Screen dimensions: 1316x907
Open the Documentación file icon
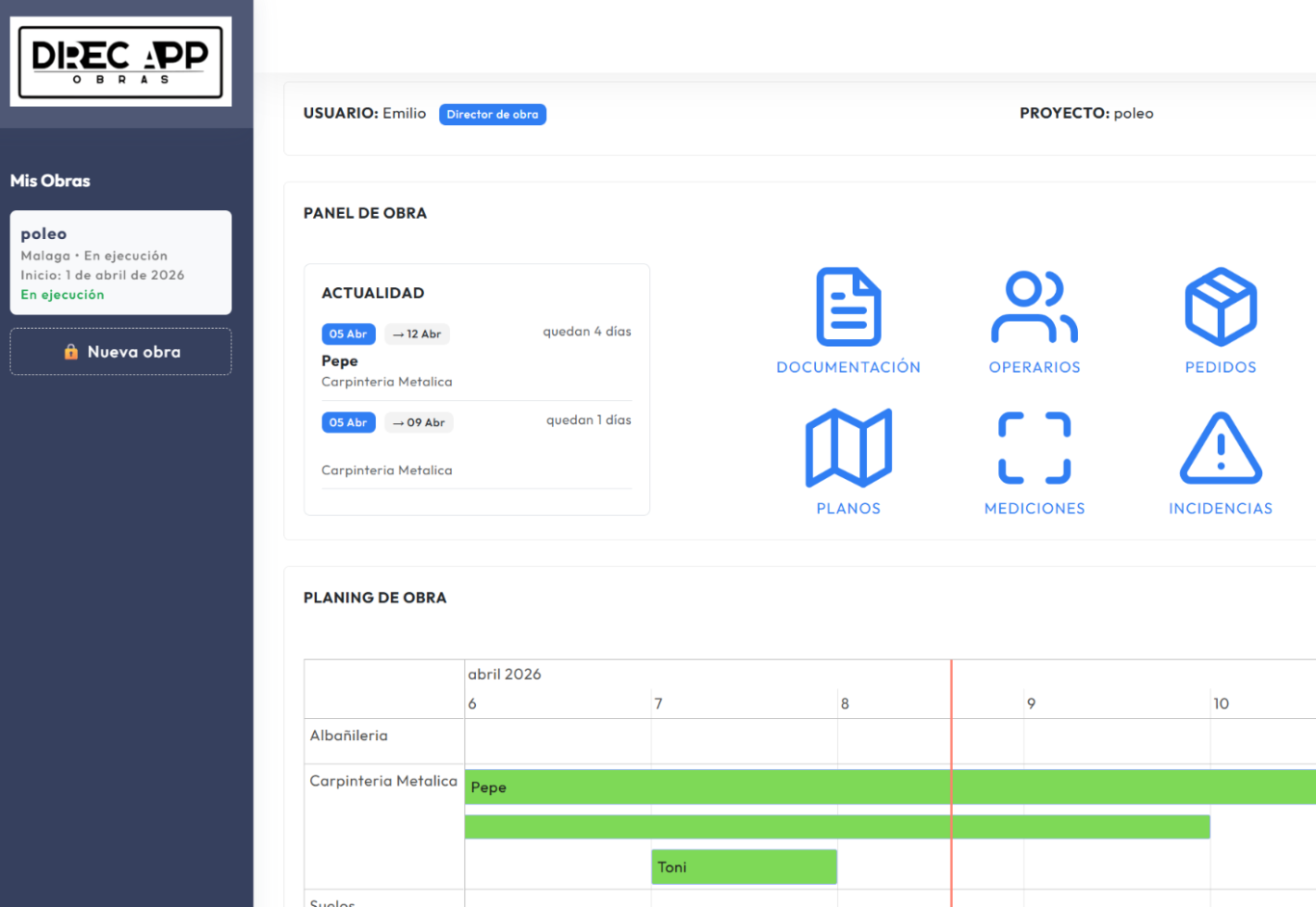tap(848, 307)
